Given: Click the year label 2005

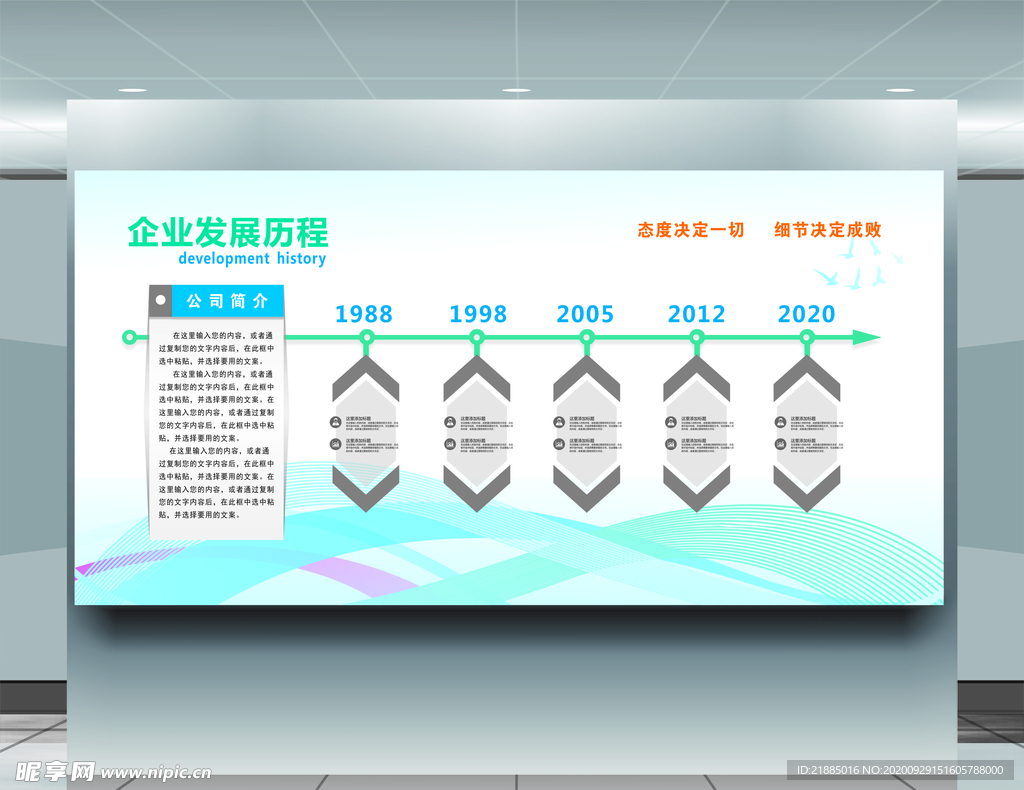Looking at the screenshot, I should coord(585,314).
